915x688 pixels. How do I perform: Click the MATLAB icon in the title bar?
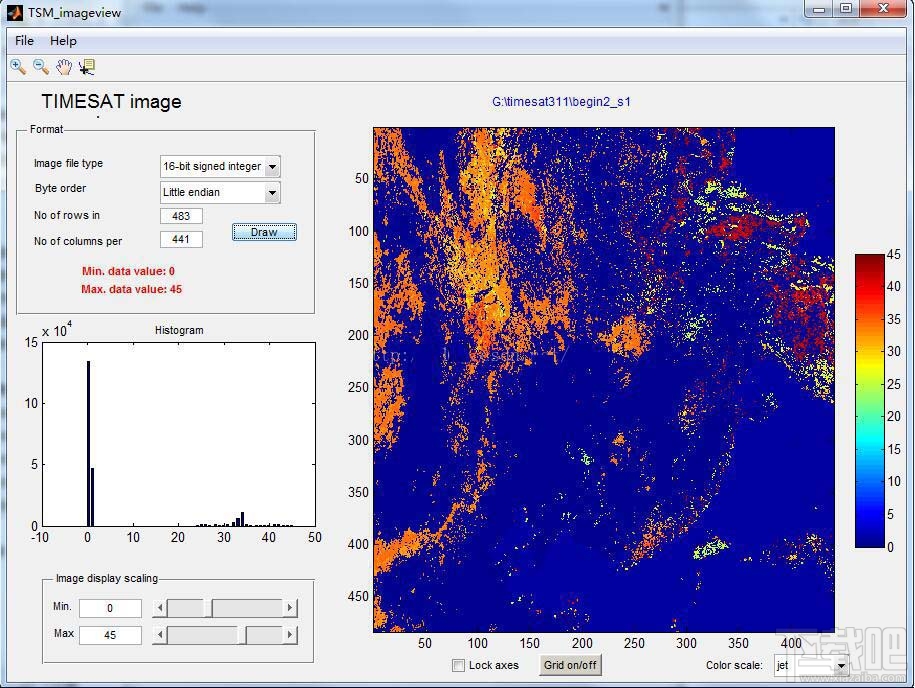(14, 11)
